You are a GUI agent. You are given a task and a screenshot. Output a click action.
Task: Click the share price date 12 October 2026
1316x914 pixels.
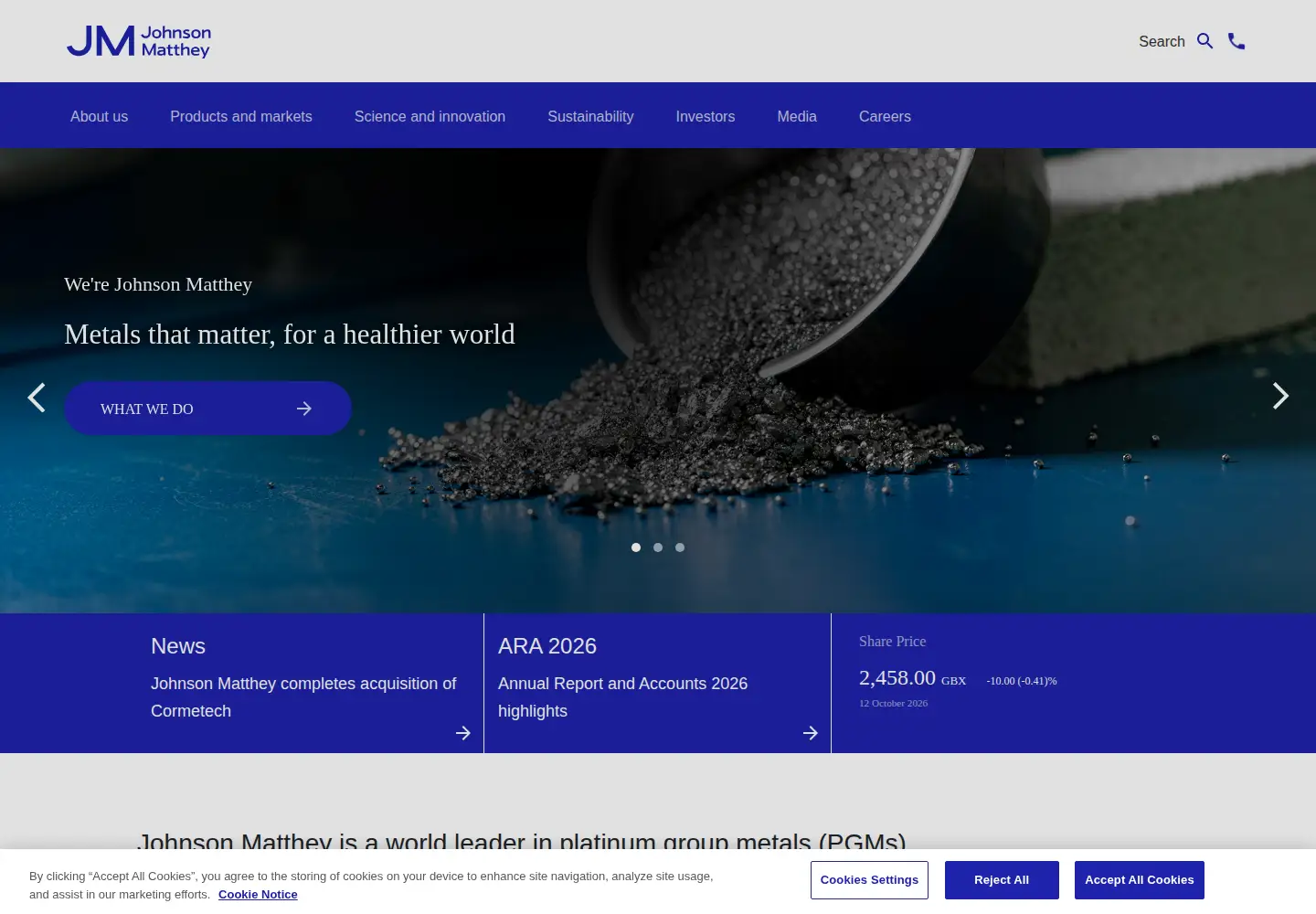893,703
